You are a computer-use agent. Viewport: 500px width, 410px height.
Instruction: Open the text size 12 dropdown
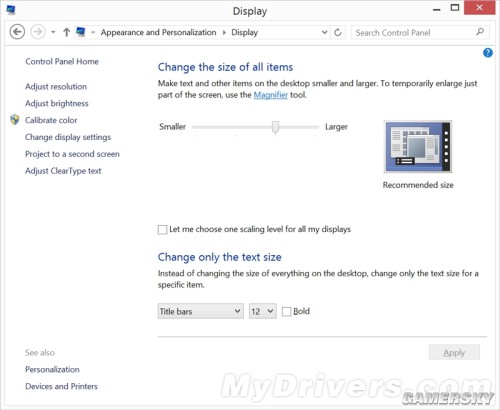click(x=263, y=311)
